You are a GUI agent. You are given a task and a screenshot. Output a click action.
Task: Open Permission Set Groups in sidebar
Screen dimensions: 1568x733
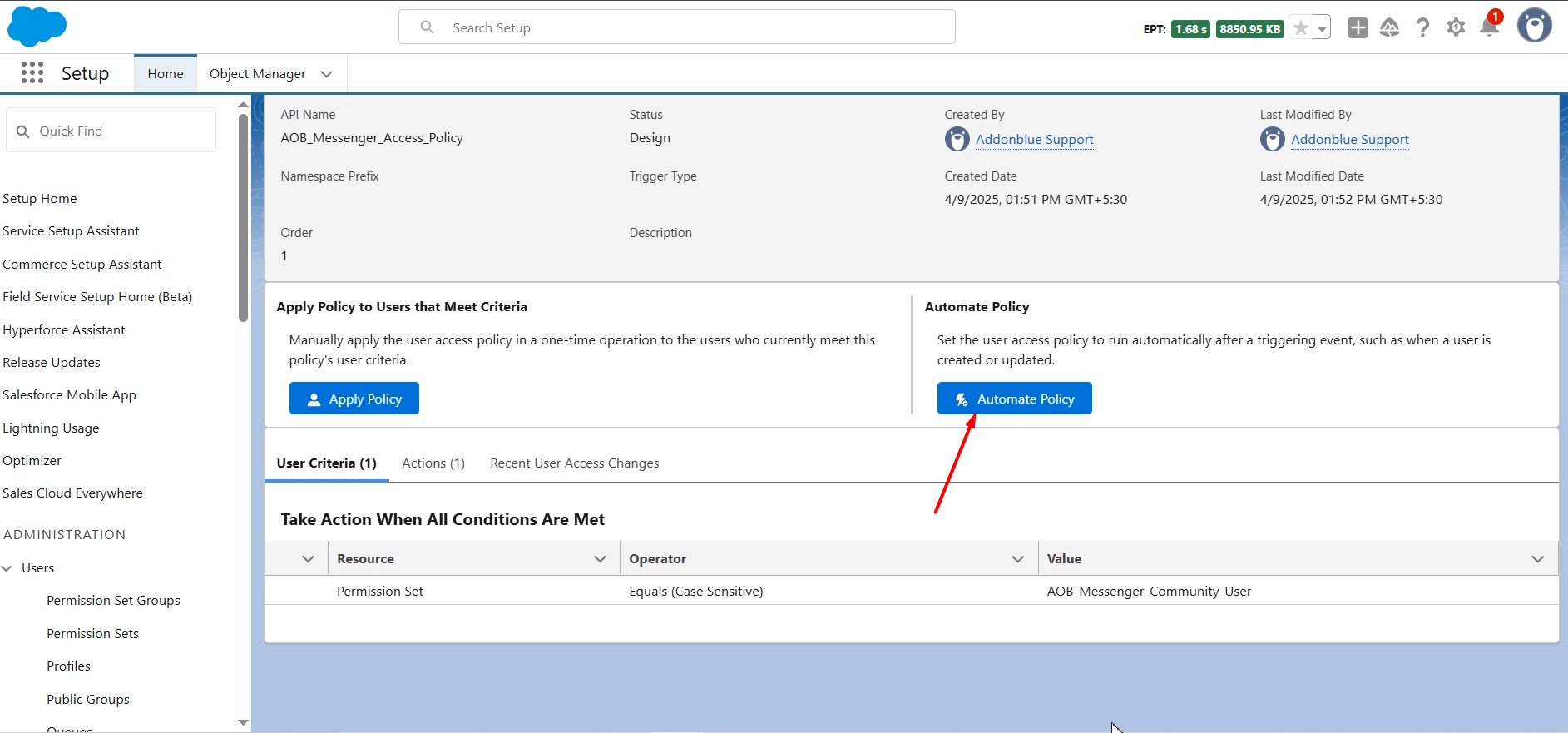coord(113,601)
